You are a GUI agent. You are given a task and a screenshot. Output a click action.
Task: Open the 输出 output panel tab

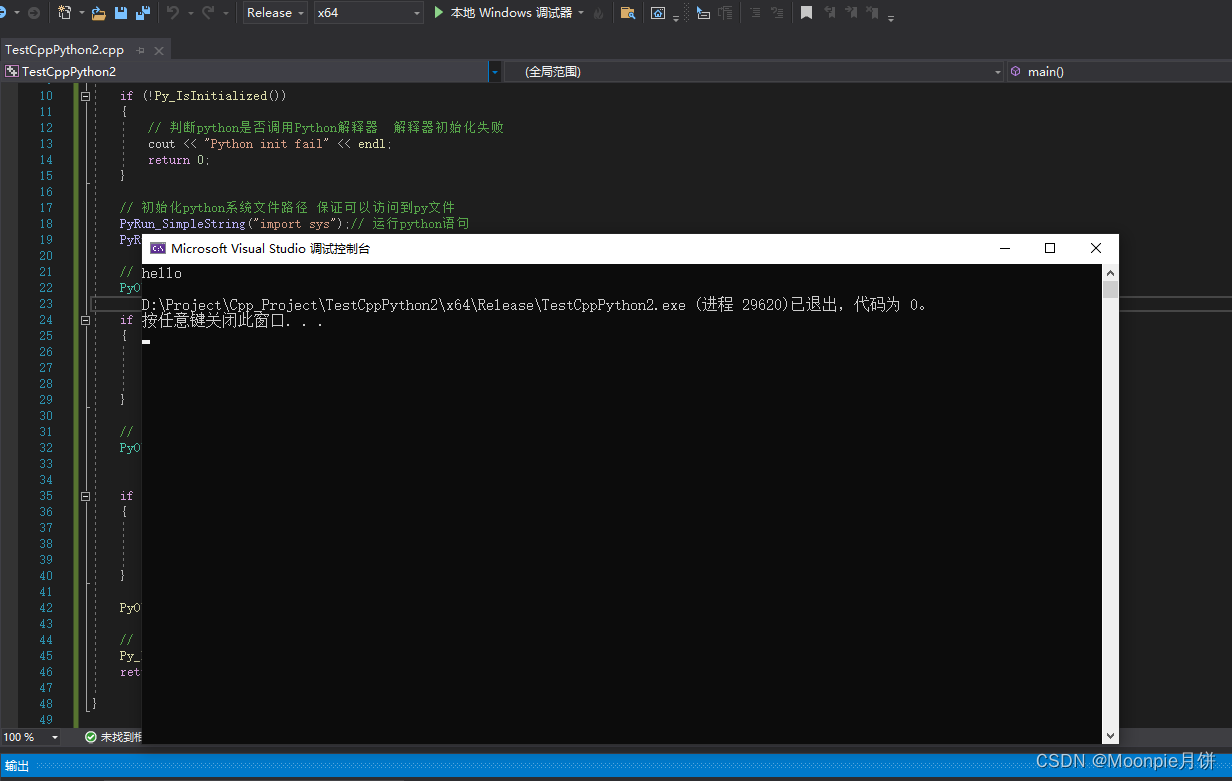17,766
